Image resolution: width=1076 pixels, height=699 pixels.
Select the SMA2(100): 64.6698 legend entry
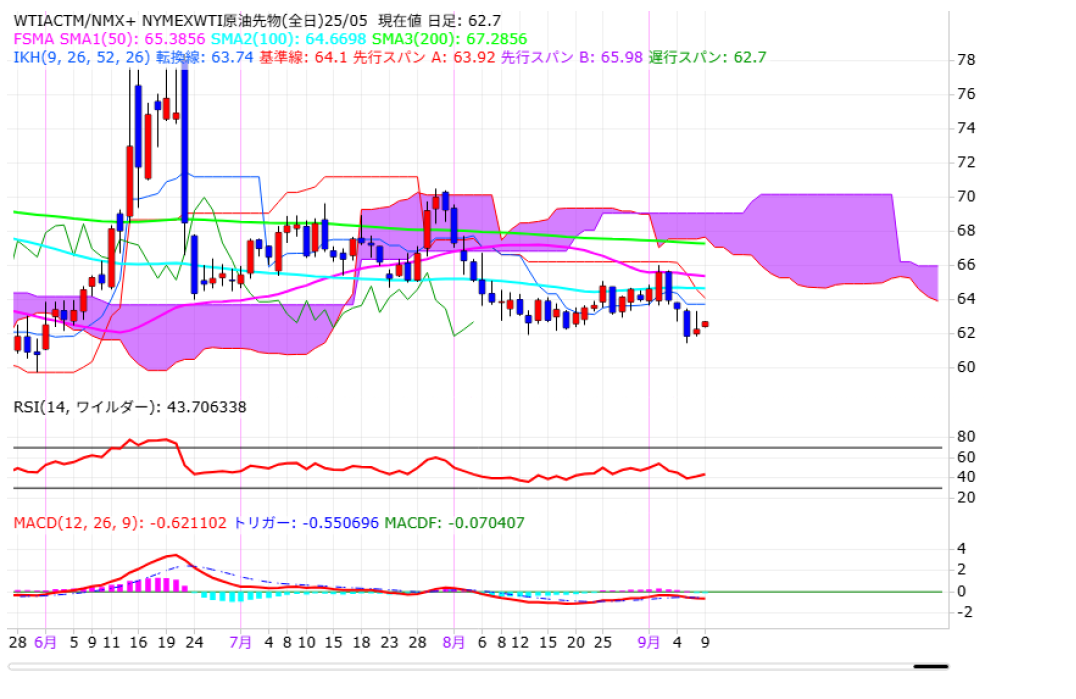(x=288, y=39)
